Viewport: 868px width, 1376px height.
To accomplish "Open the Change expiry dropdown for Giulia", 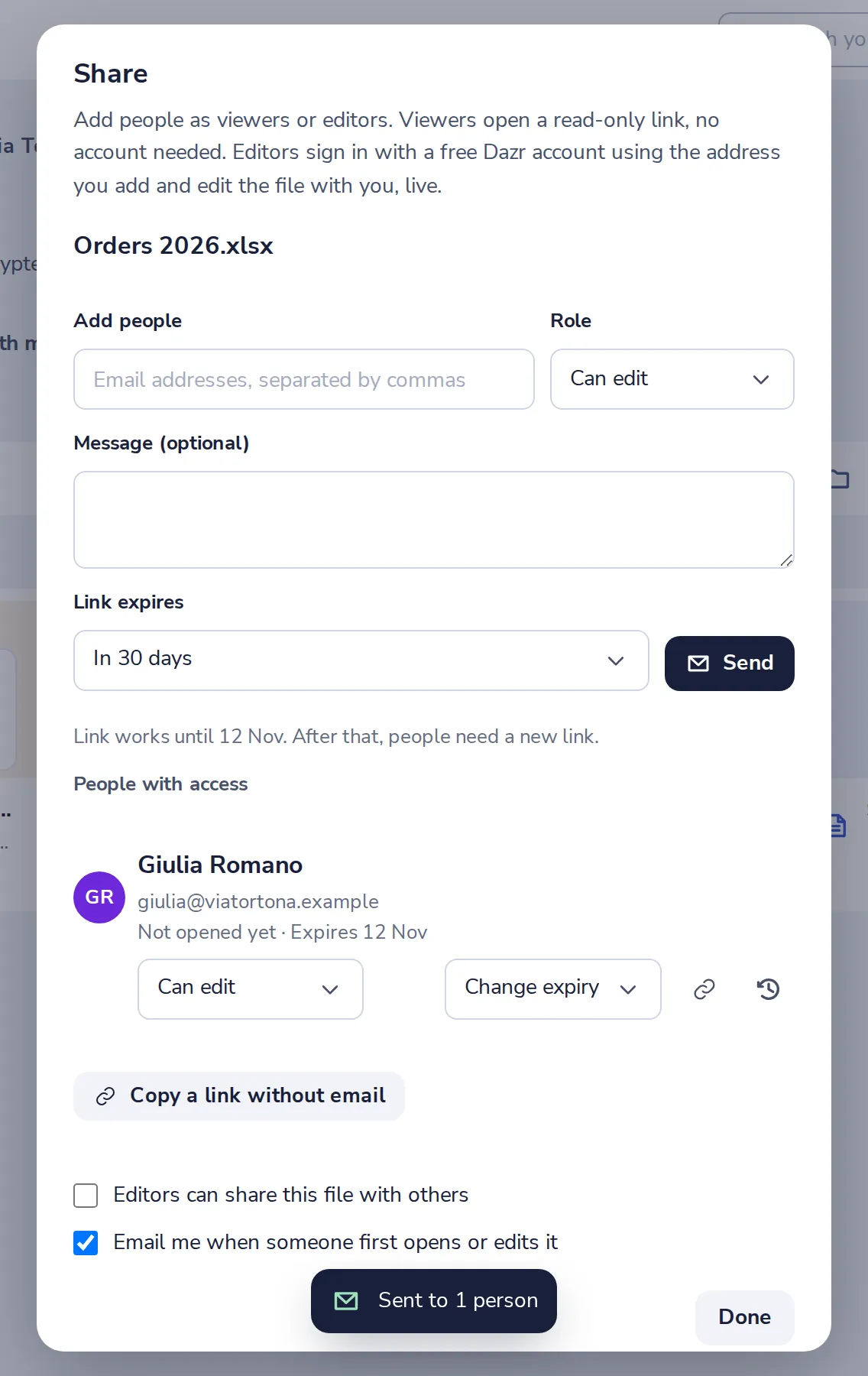I will (x=553, y=989).
